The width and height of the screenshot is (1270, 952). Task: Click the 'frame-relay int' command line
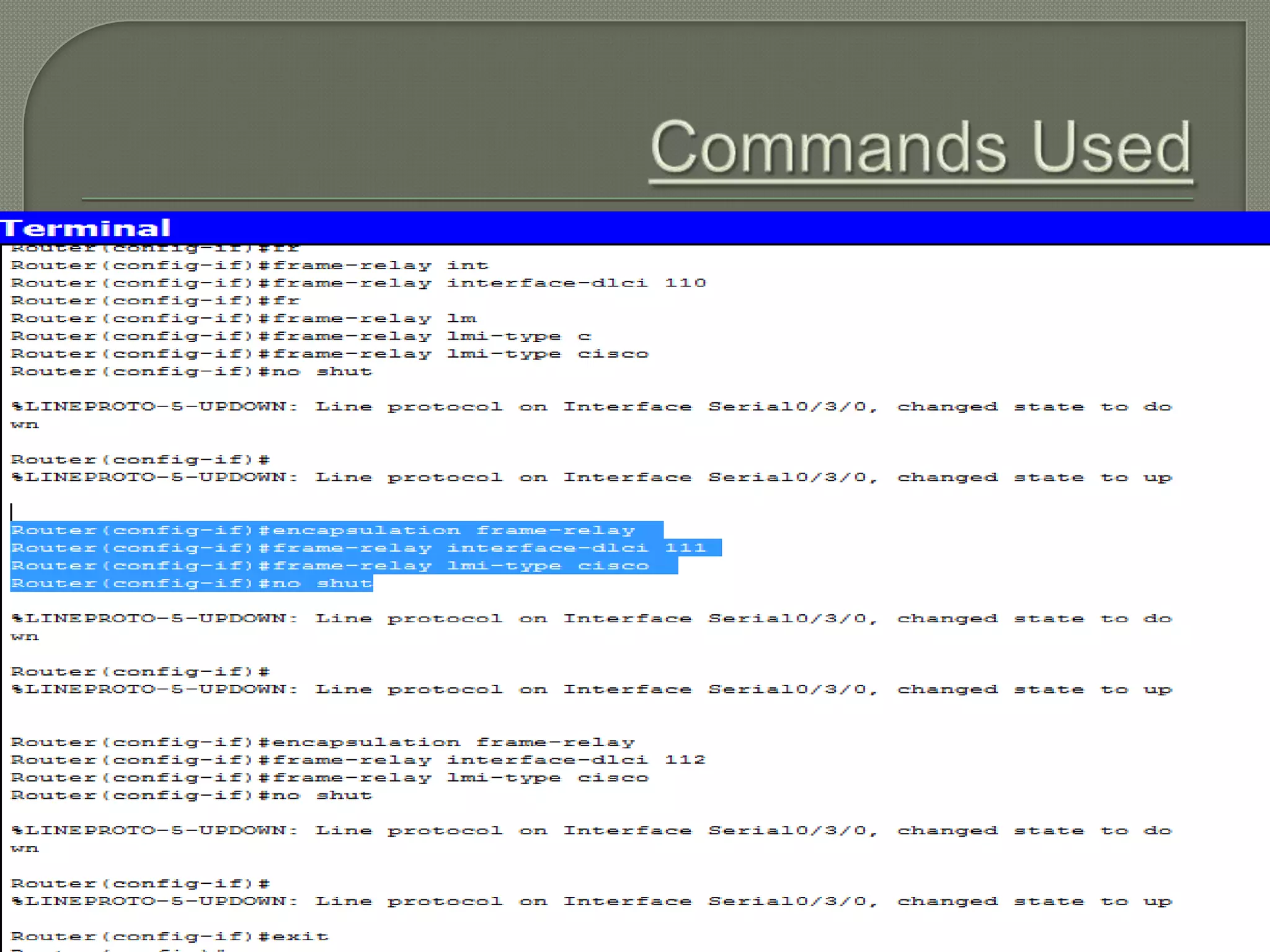pyautogui.click(x=249, y=265)
